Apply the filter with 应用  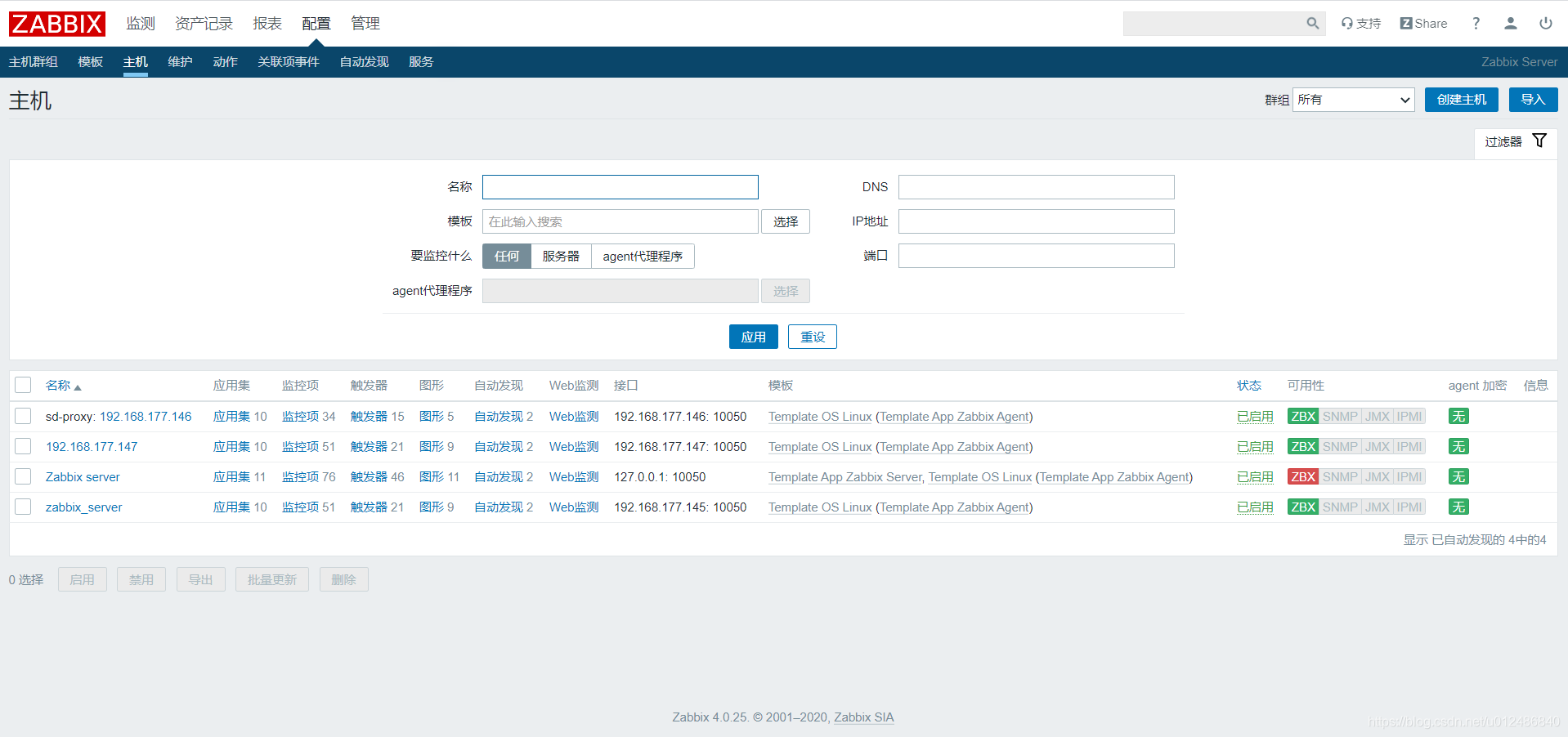[x=754, y=337]
